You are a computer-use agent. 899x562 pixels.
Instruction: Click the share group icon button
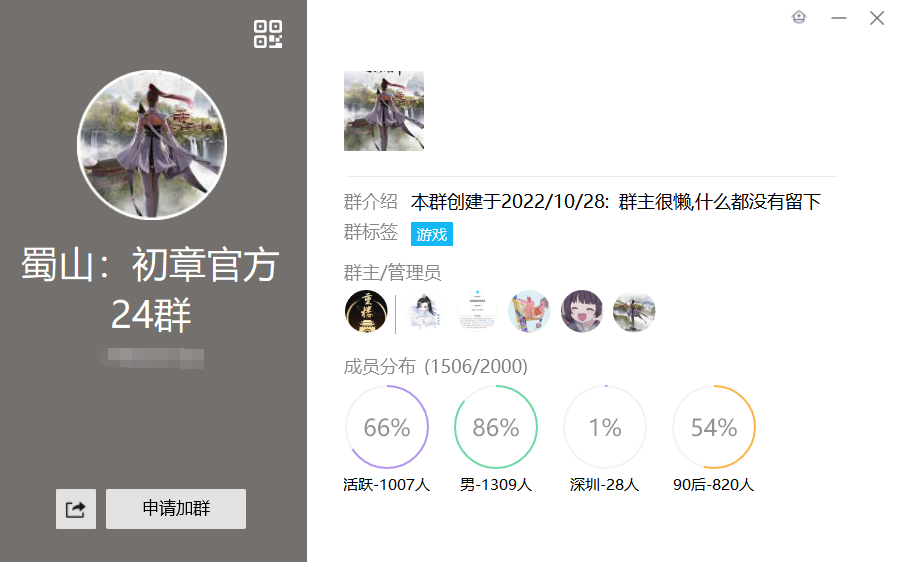[76, 509]
